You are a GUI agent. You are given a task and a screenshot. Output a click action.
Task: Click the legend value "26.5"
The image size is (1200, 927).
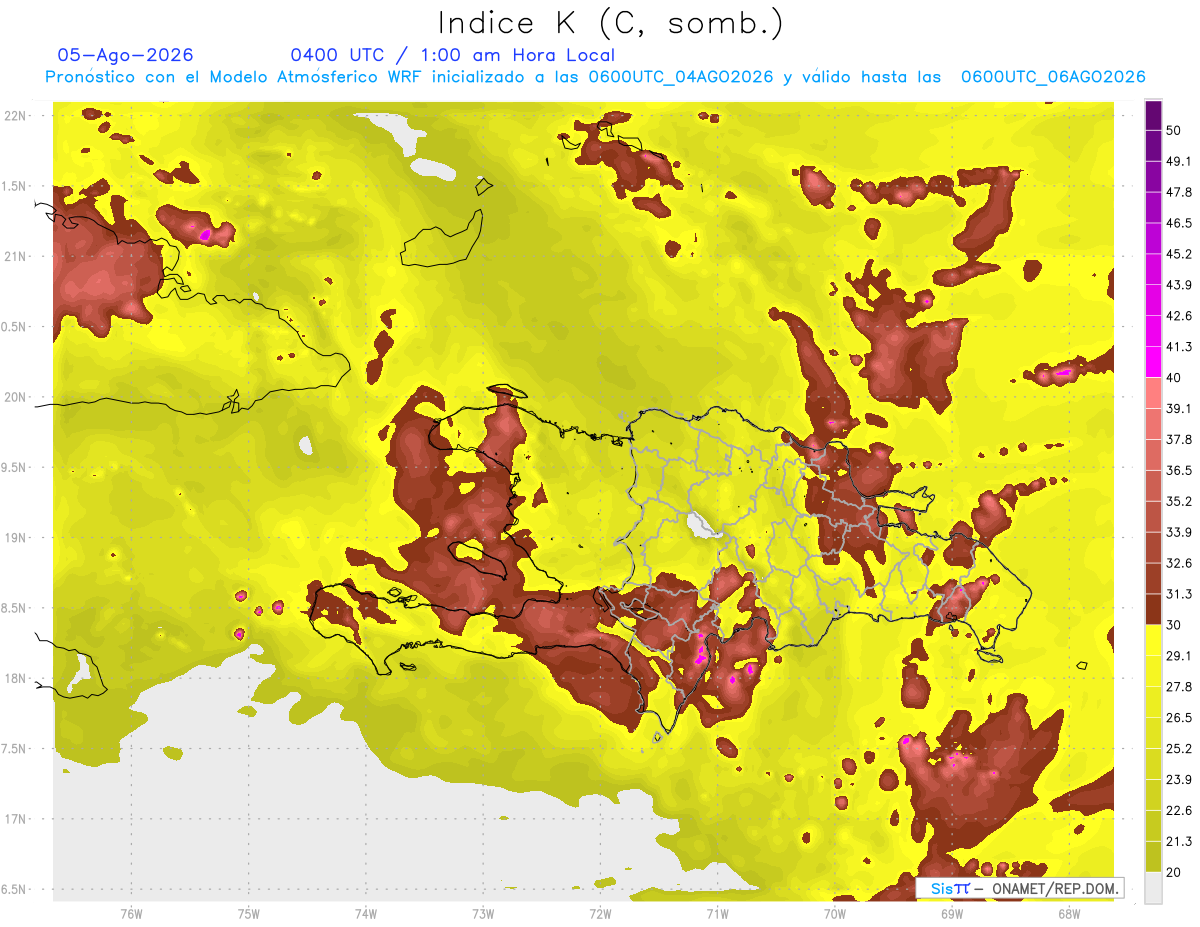1178,718
